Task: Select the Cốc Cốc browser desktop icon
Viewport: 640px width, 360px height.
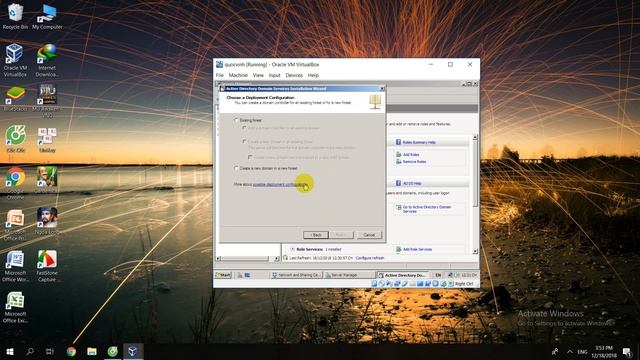Action: pos(16,139)
